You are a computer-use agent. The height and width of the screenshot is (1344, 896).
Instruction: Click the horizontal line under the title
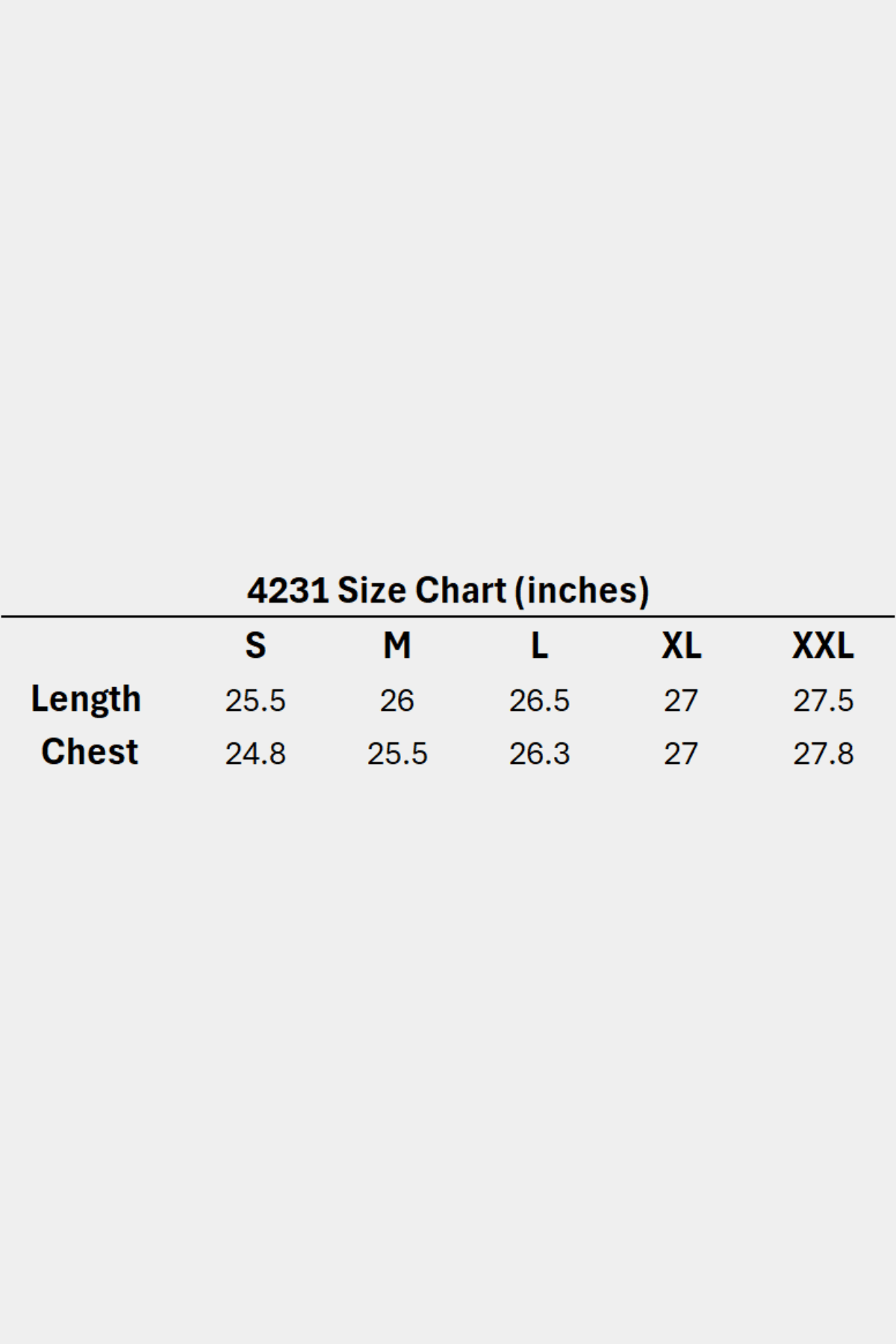(x=448, y=617)
